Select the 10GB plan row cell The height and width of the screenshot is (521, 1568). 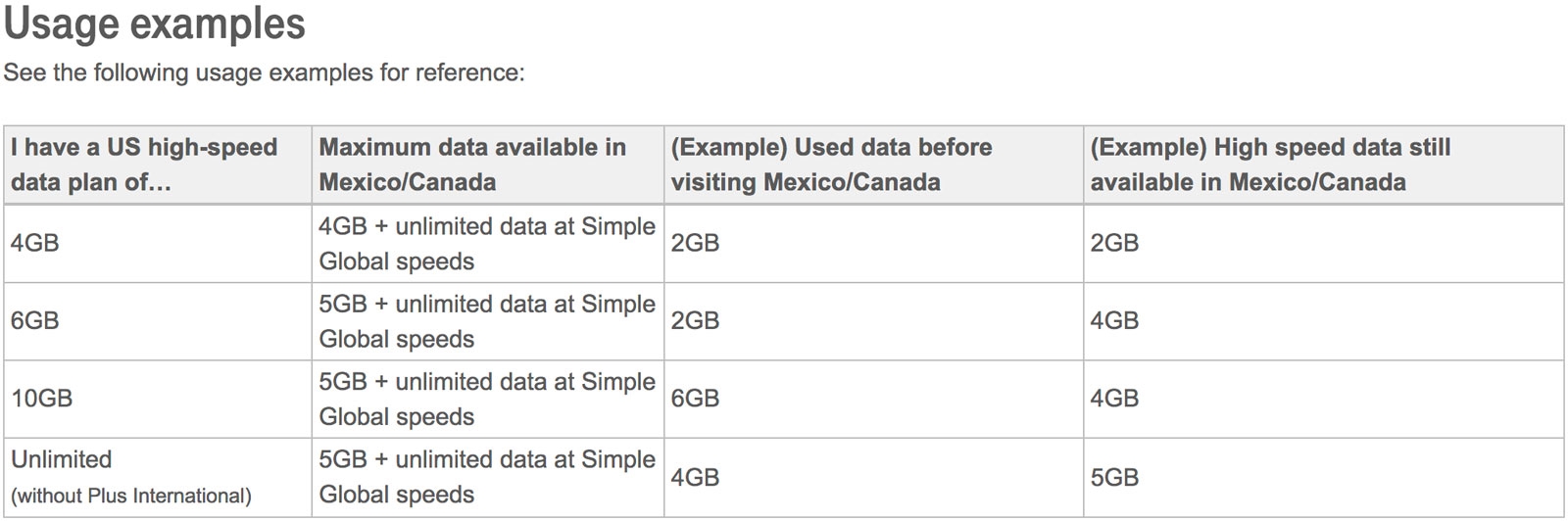(158, 399)
